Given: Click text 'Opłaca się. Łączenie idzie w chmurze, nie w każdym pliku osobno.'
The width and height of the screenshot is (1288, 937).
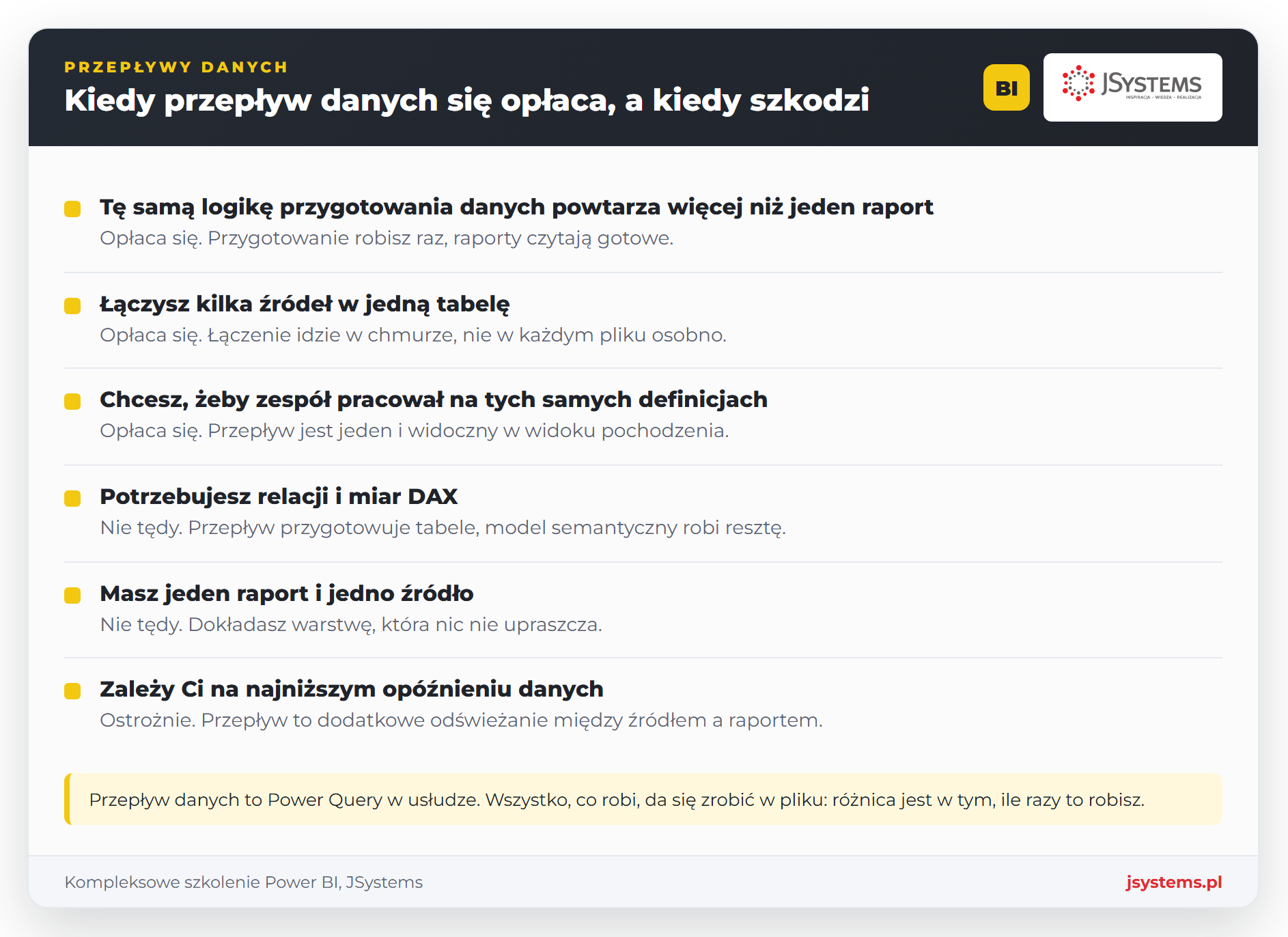Looking at the screenshot, I should point(413,335).
